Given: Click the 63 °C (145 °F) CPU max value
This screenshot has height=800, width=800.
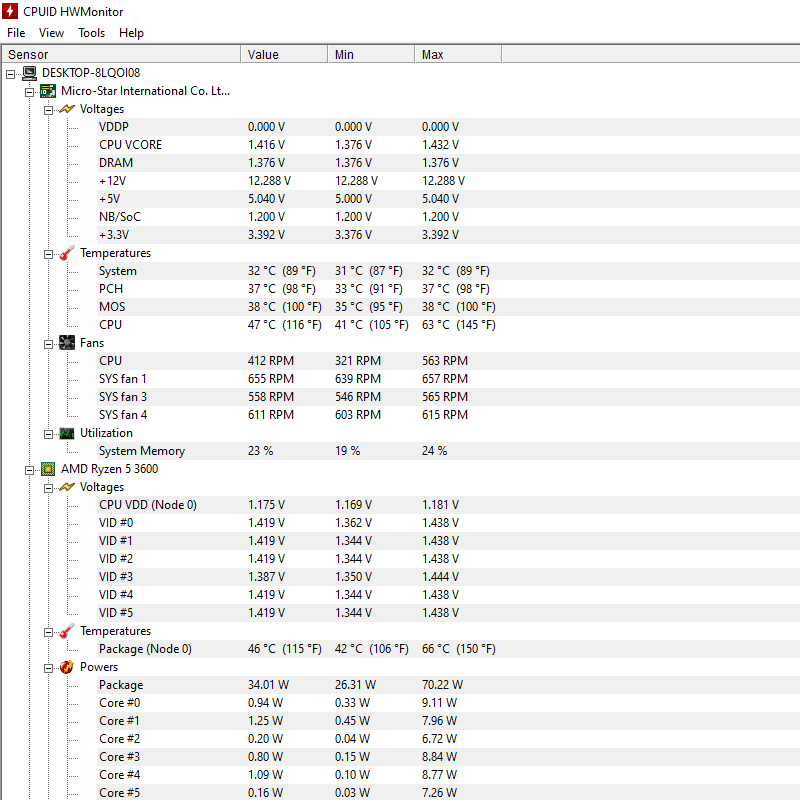Looking at the screenshot, I should click(458, 325).
